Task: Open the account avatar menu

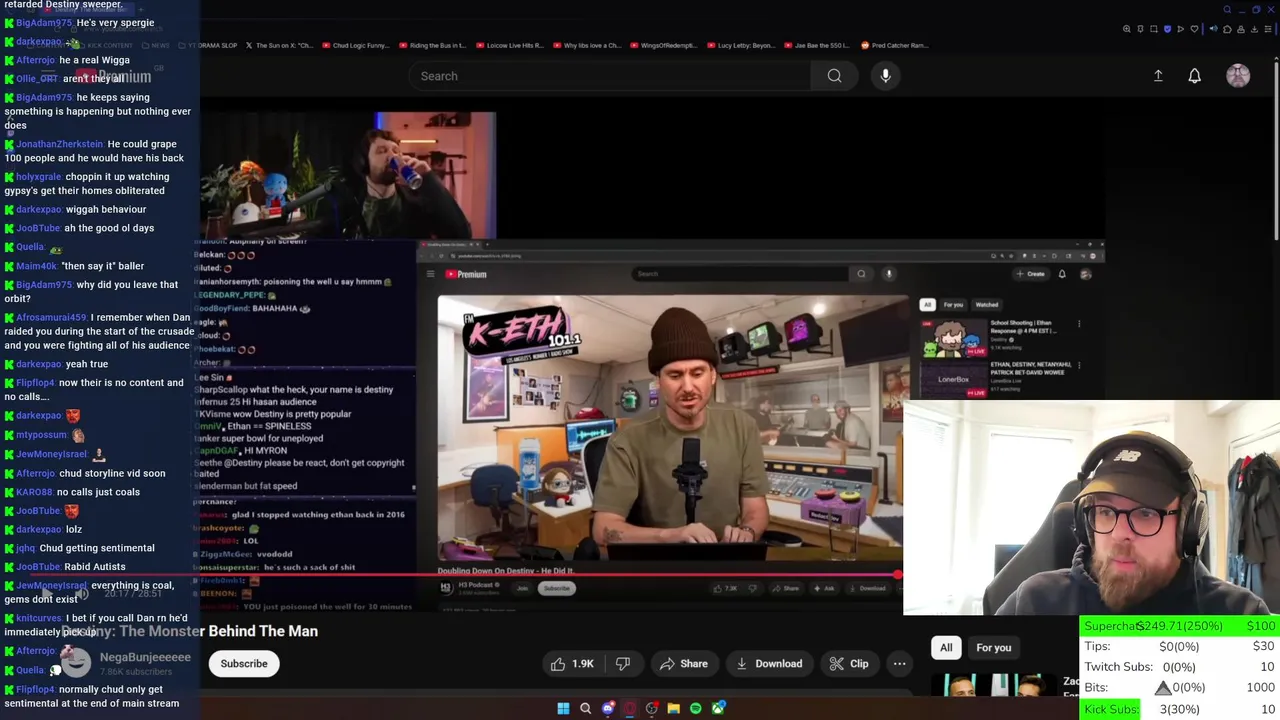Action: [x=1238, y=76]
